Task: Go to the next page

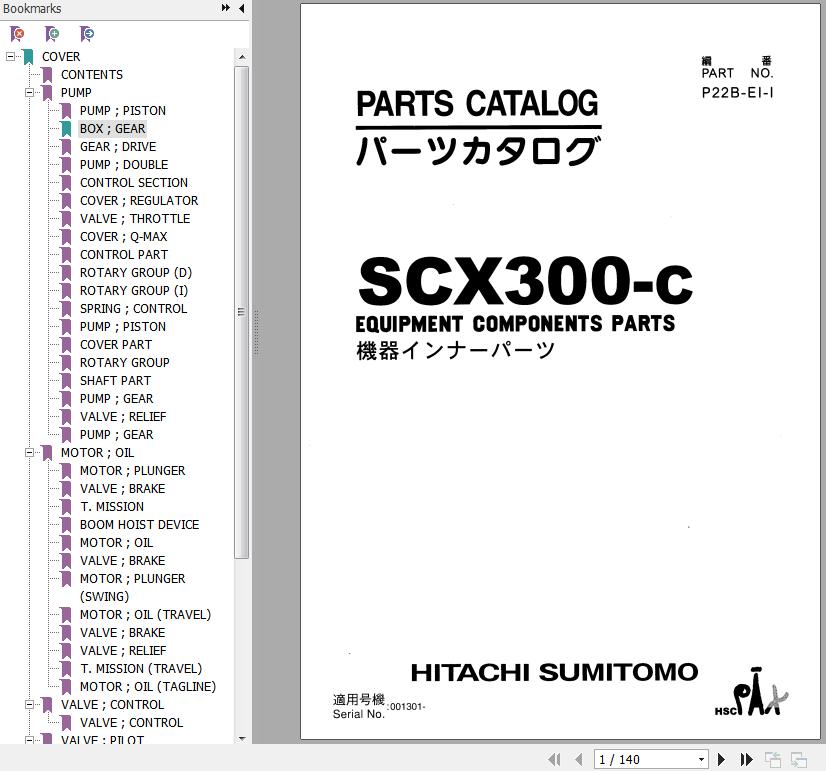Action: pyautogui.click(x=721, y=759)
